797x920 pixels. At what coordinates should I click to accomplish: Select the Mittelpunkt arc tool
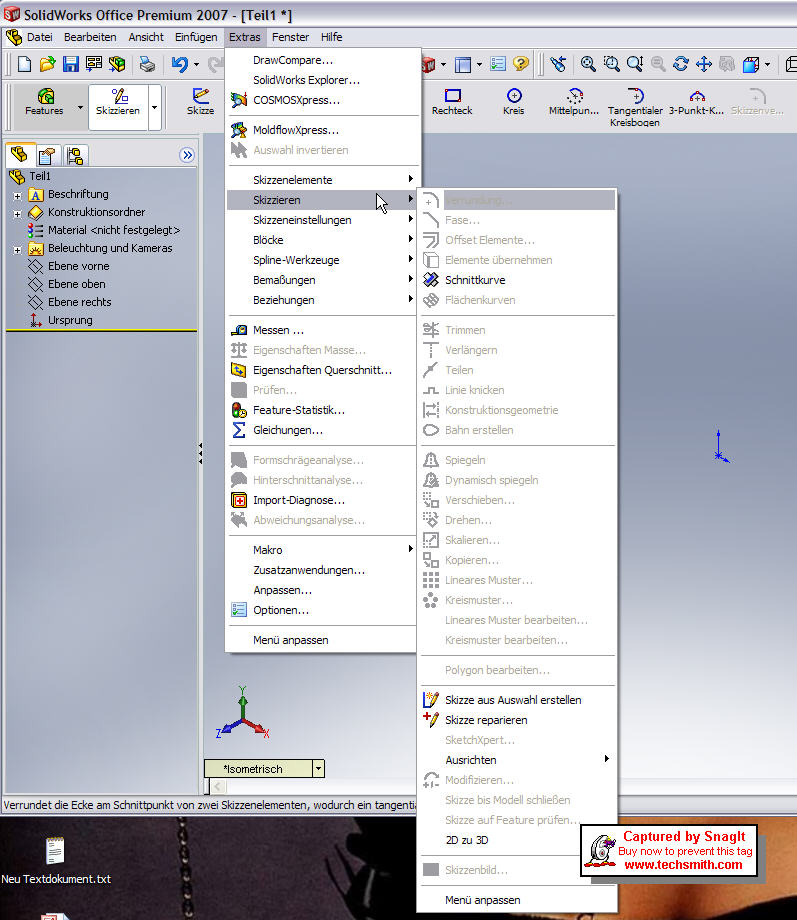[574, 102]
